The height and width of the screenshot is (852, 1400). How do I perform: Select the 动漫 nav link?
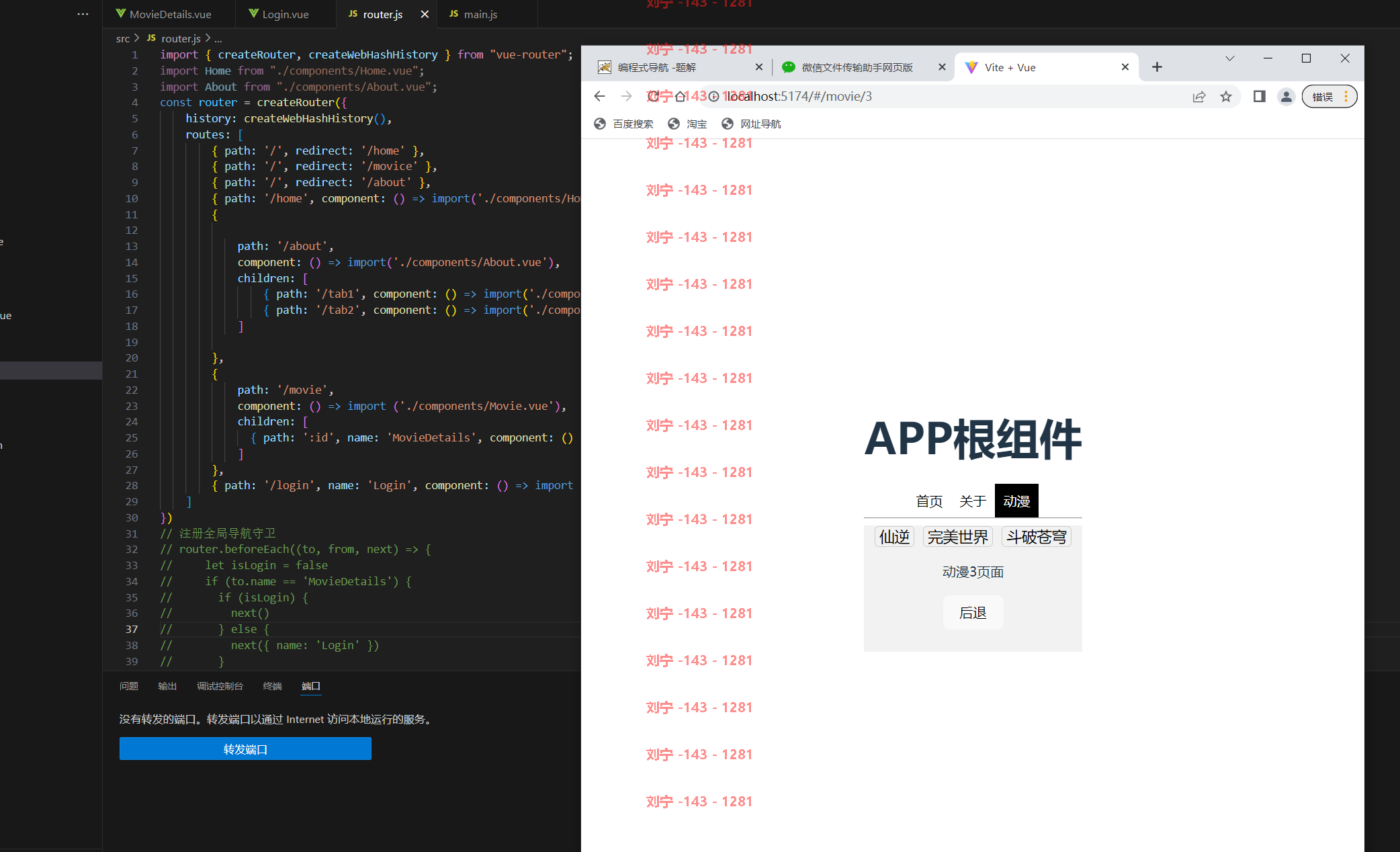tap(1016, 501)
